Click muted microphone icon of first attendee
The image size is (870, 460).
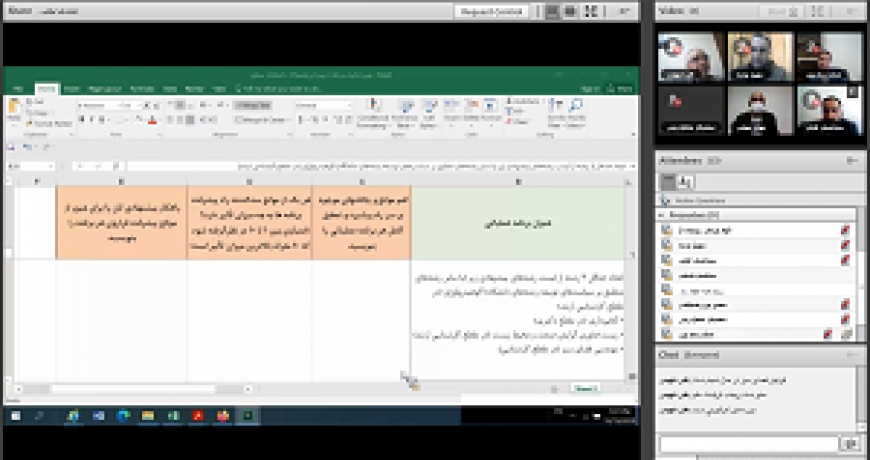pyautogui.click(x=844, y=230)
